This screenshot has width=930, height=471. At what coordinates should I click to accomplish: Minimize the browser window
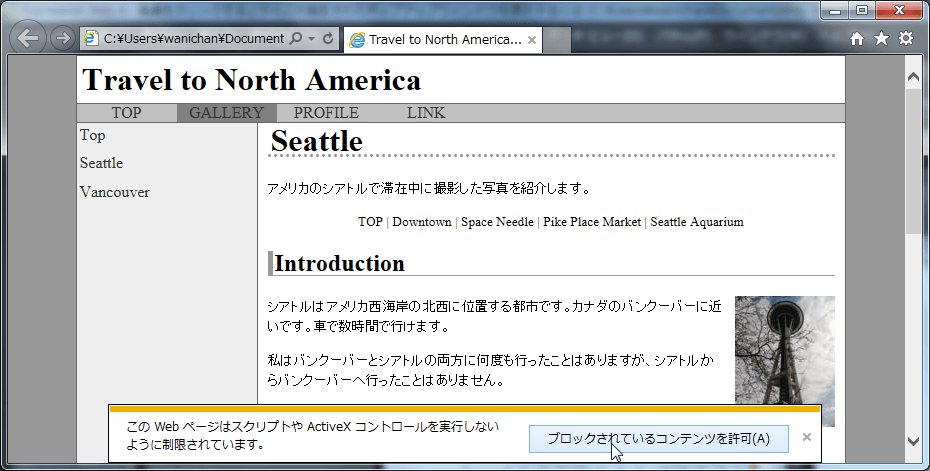(x=835, y=10)
